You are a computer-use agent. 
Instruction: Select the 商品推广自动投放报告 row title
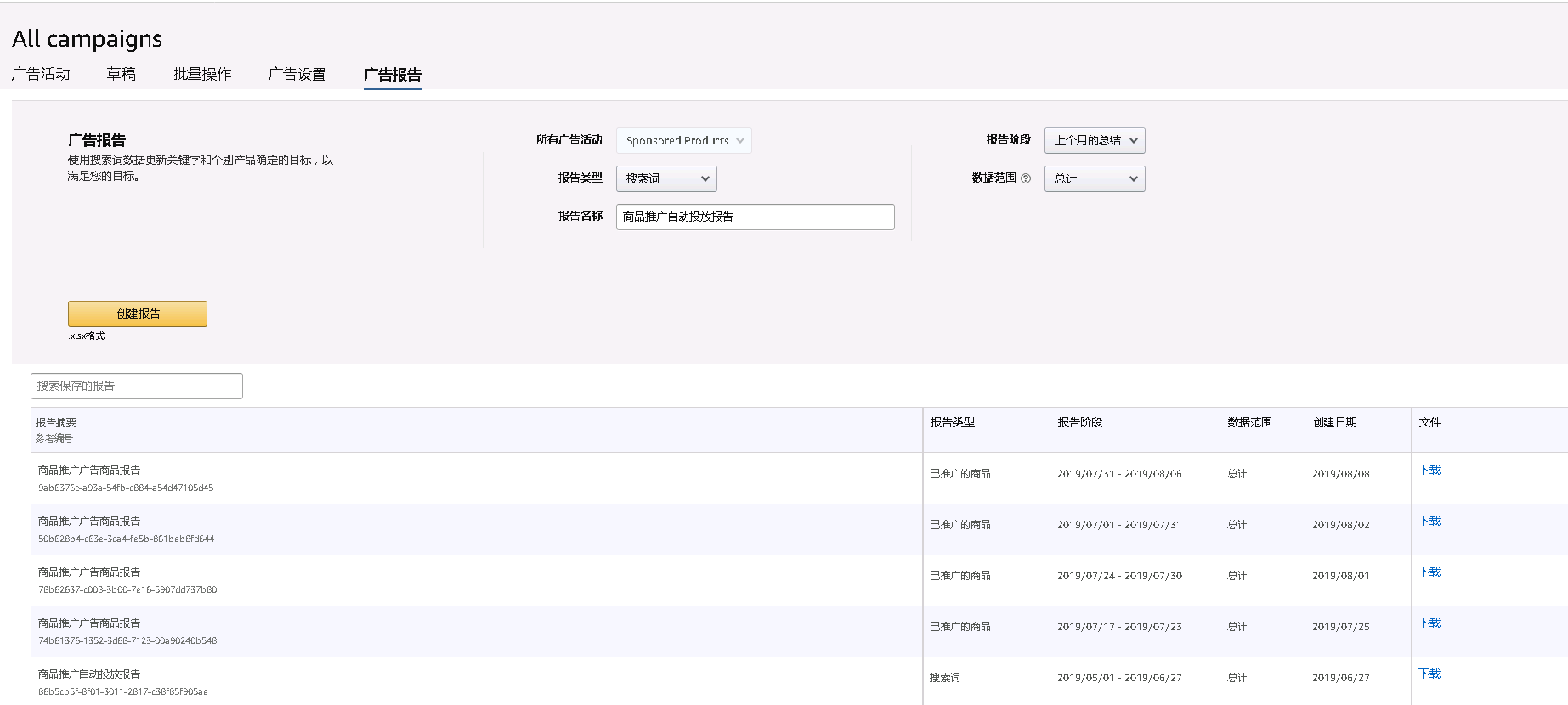tap(89, 674)
